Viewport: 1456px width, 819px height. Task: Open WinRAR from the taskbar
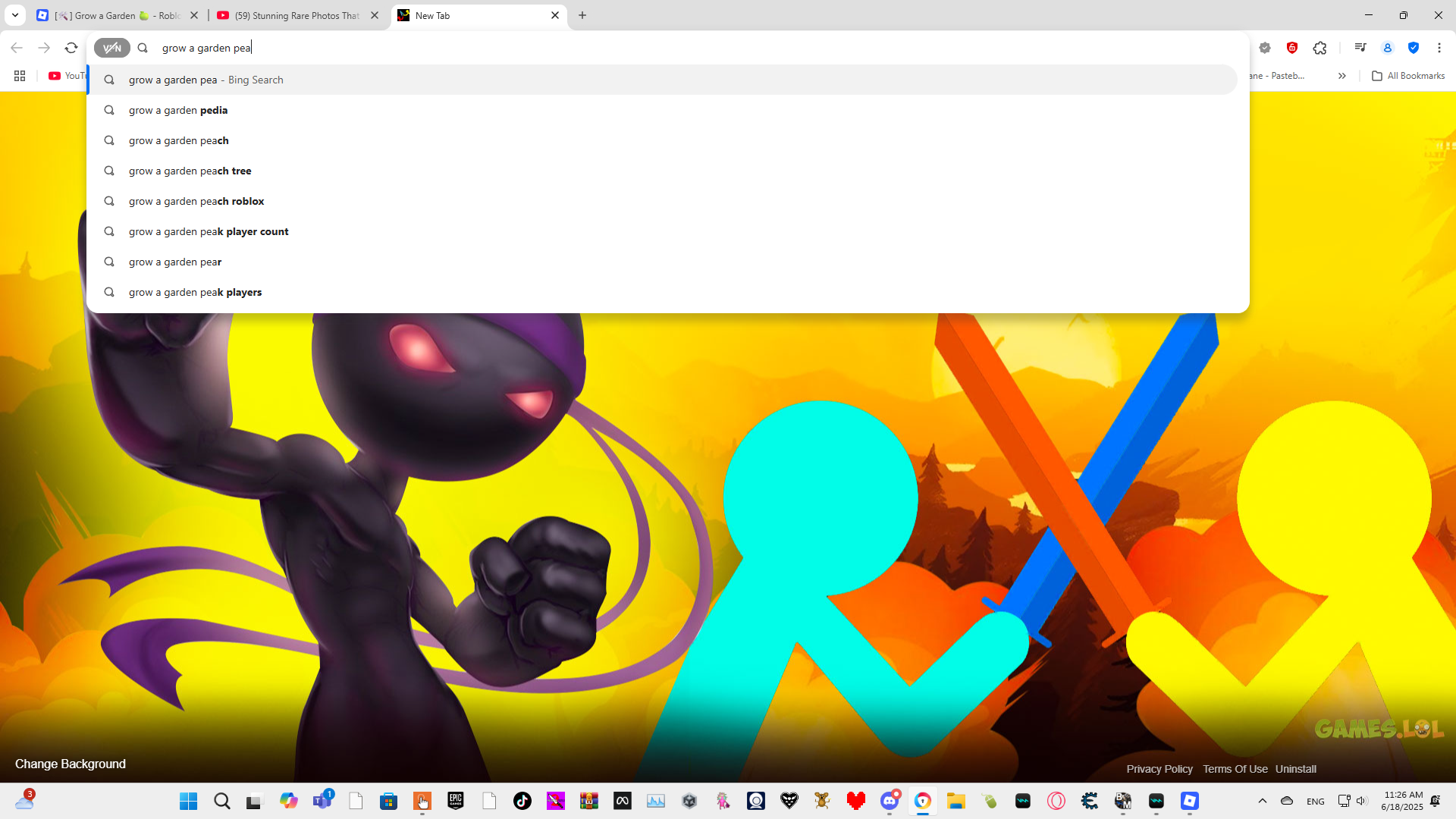[x=589, y=801]
